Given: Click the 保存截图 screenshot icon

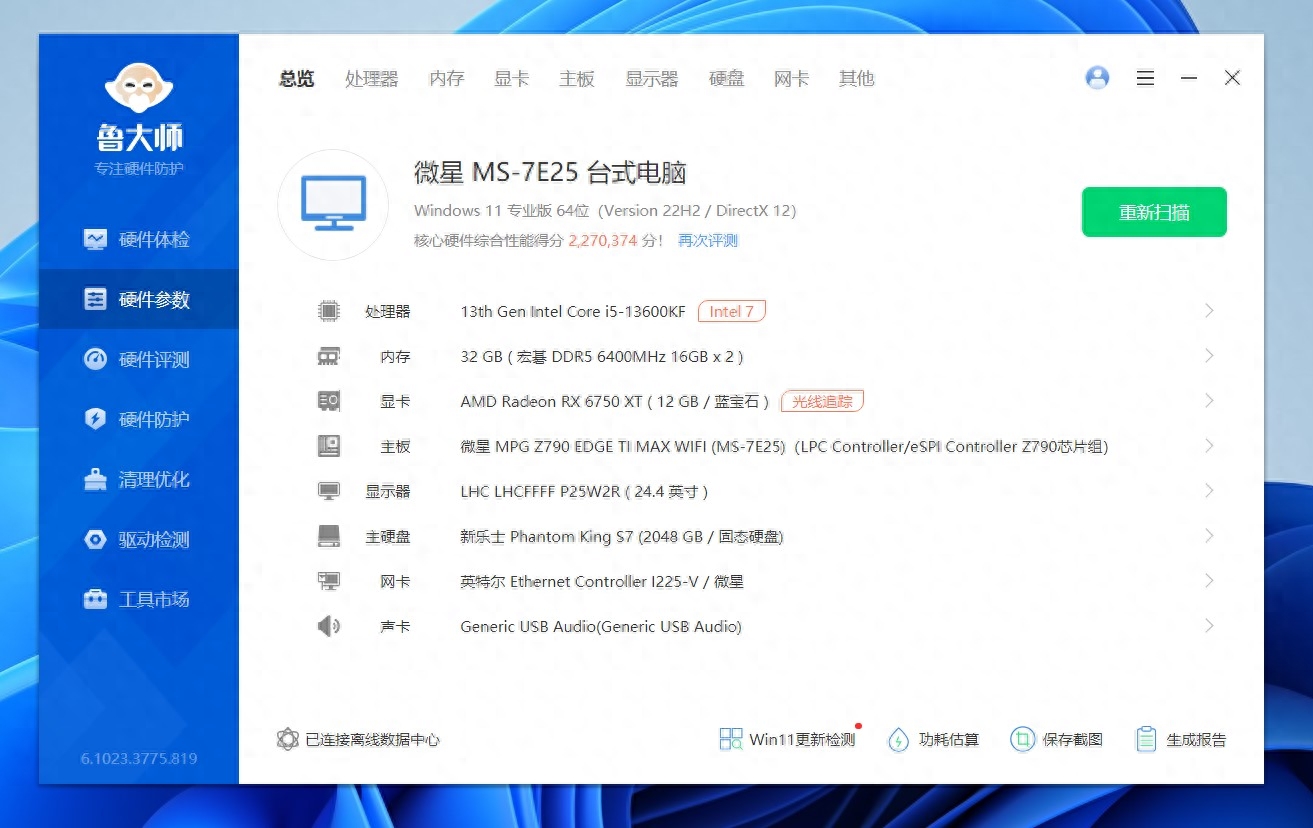Looking at the screenshot, I should coord(1022,740).
